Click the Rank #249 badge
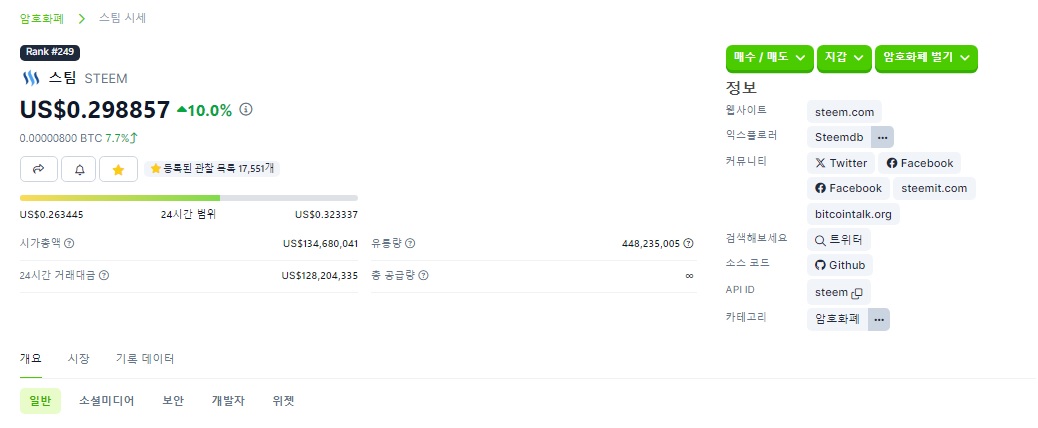 click(50, 52)
